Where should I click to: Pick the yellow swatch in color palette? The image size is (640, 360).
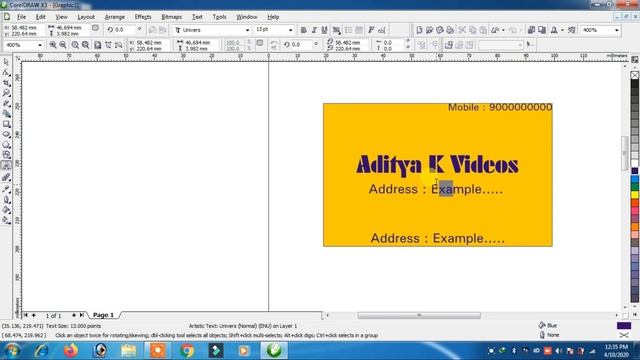click(635, 195)
